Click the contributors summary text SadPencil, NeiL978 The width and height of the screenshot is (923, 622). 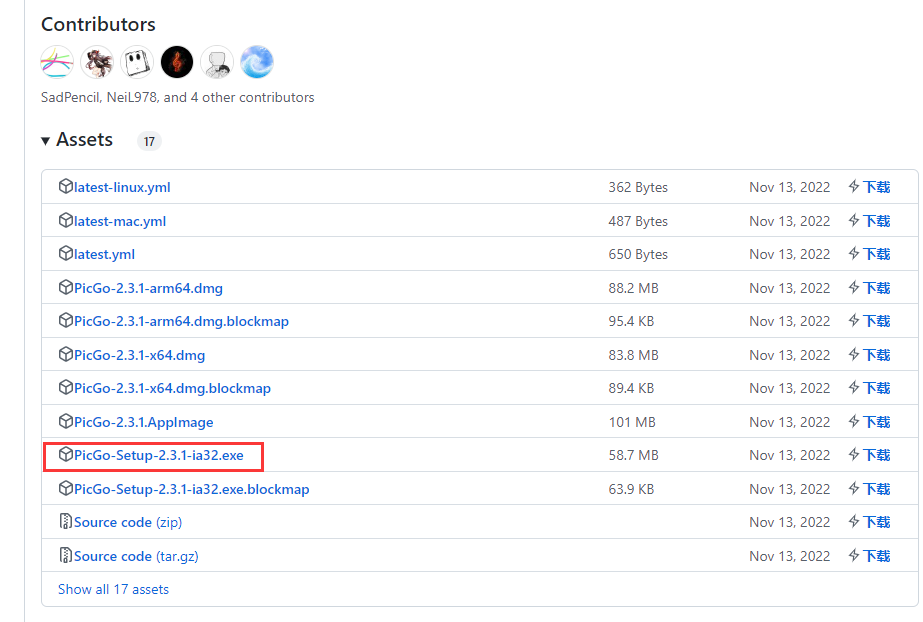coord(177,98)
